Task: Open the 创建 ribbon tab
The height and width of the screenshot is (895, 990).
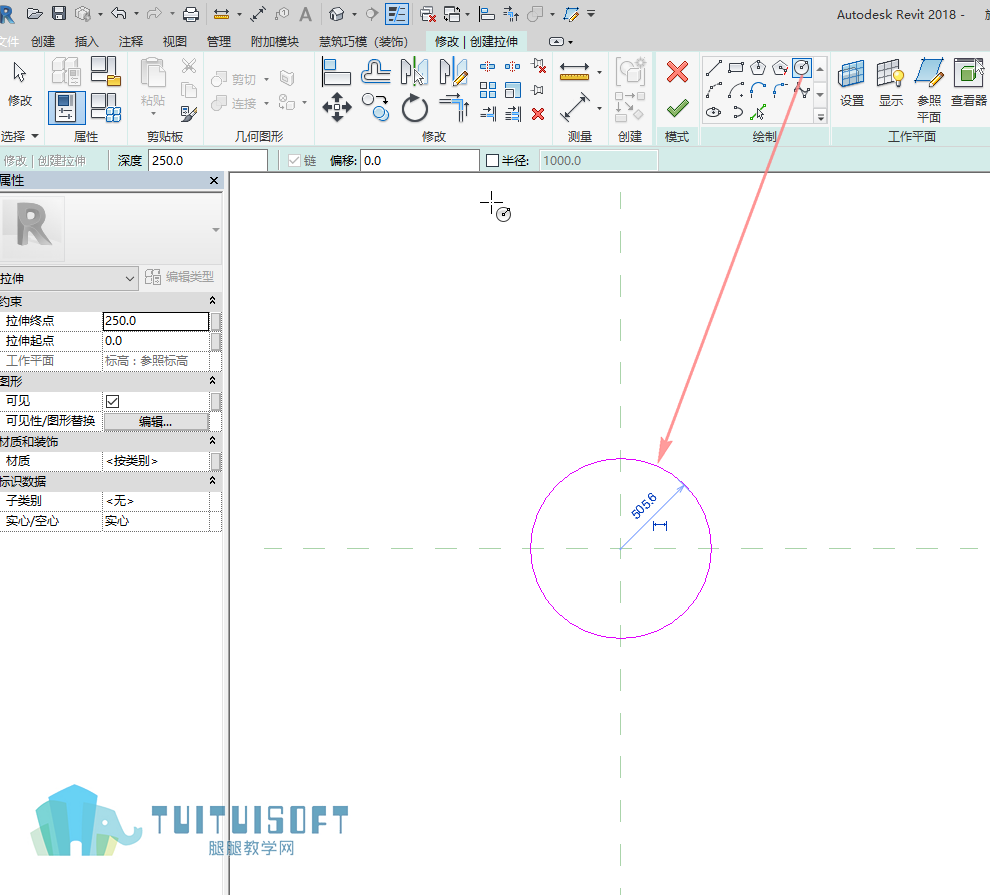Action: (x=43, y=42)
